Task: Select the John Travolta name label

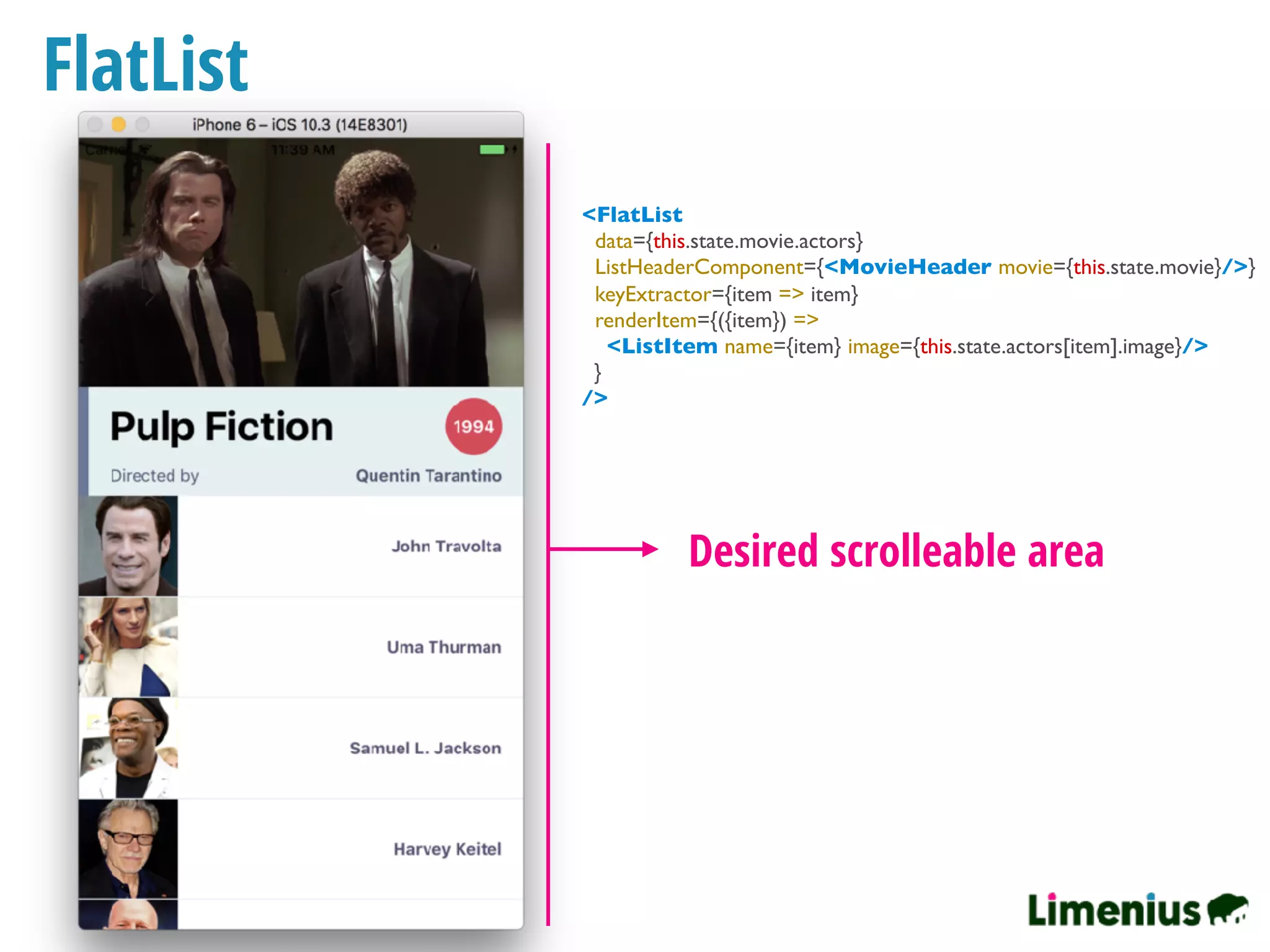Action: coord(446,546)
